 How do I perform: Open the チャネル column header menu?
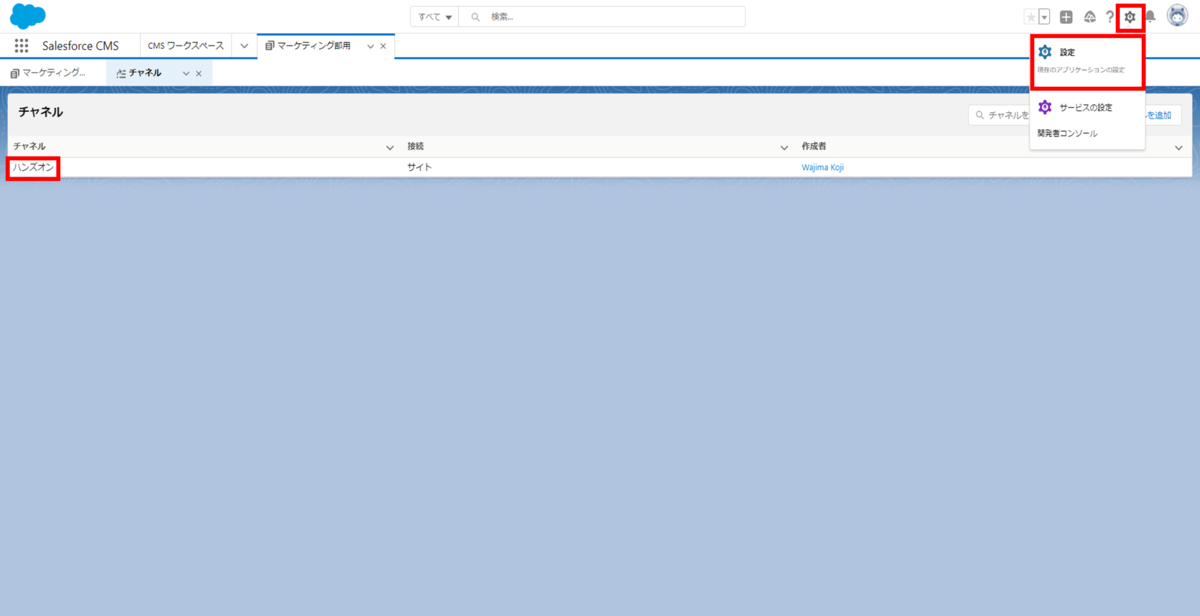tap(390, 147)
